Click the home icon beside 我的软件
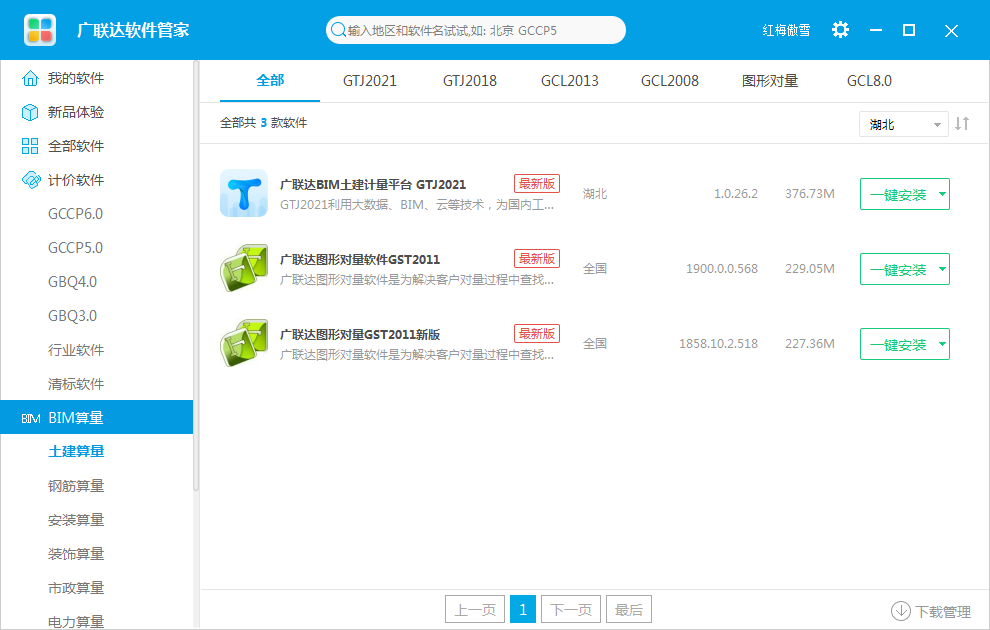This screenshot has height=630, width=990. click(30, 78)
